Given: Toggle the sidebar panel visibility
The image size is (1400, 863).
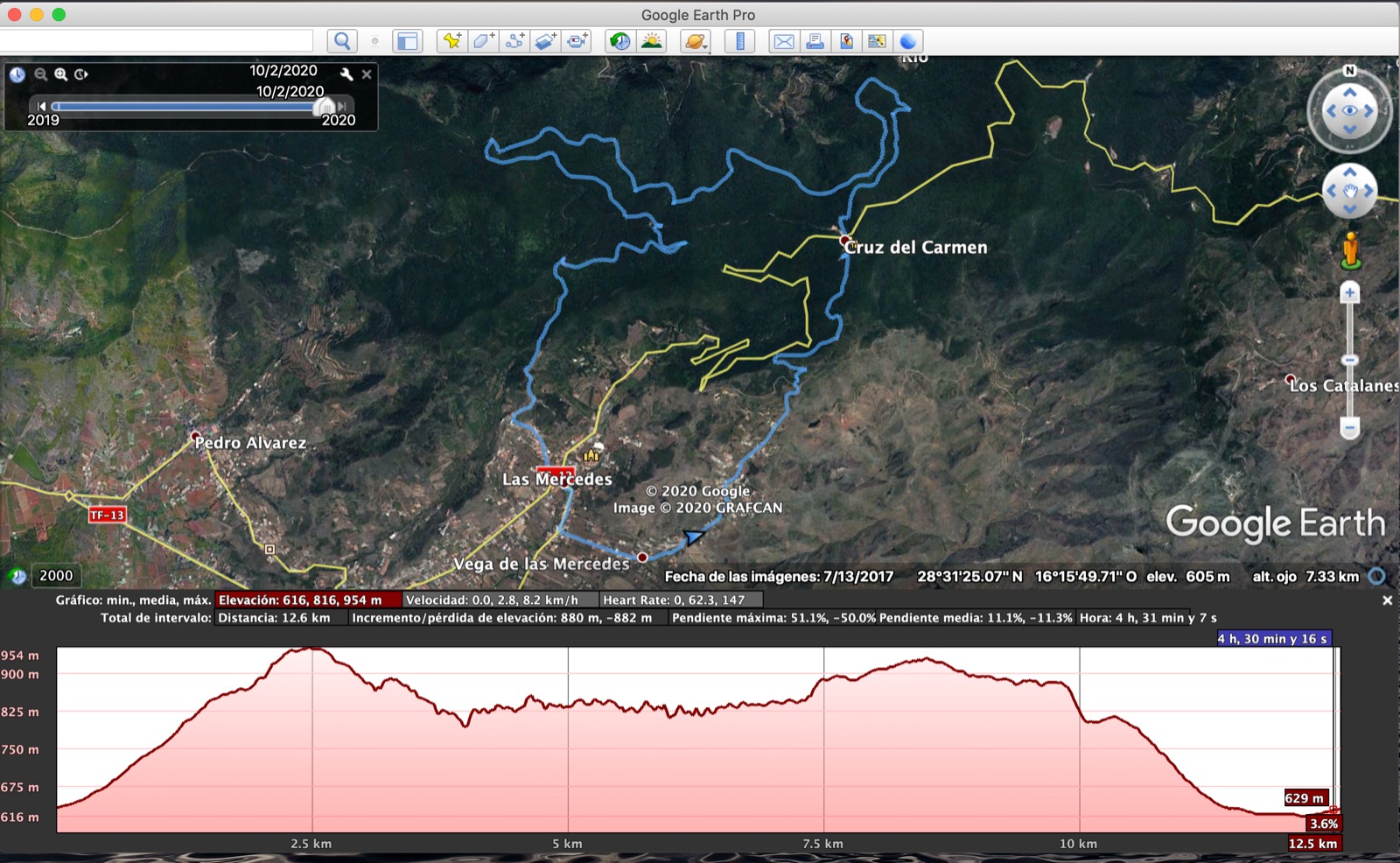Looking at the screenshot, I should [407, 41].
